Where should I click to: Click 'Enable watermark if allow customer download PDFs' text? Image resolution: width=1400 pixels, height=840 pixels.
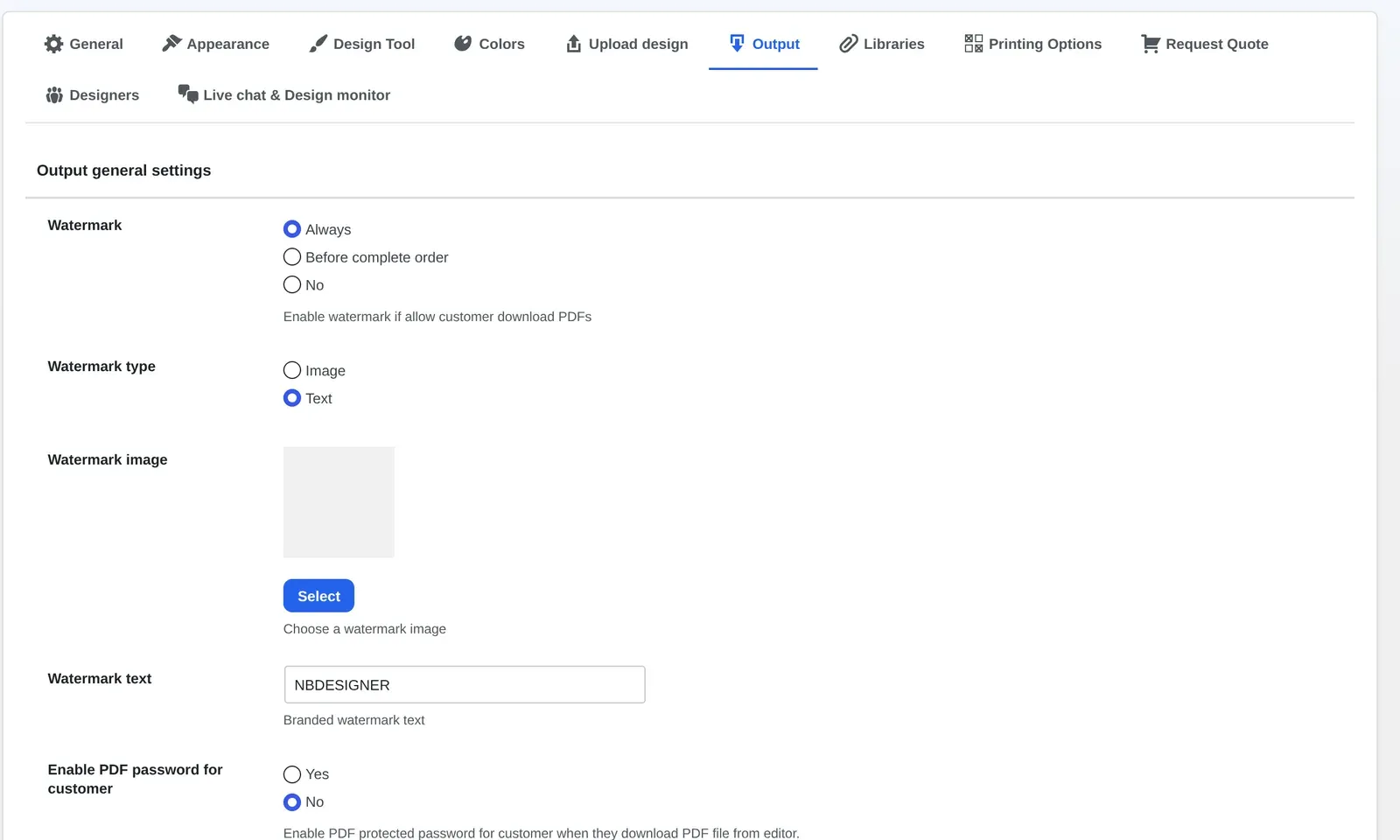(x=437, y=317)
